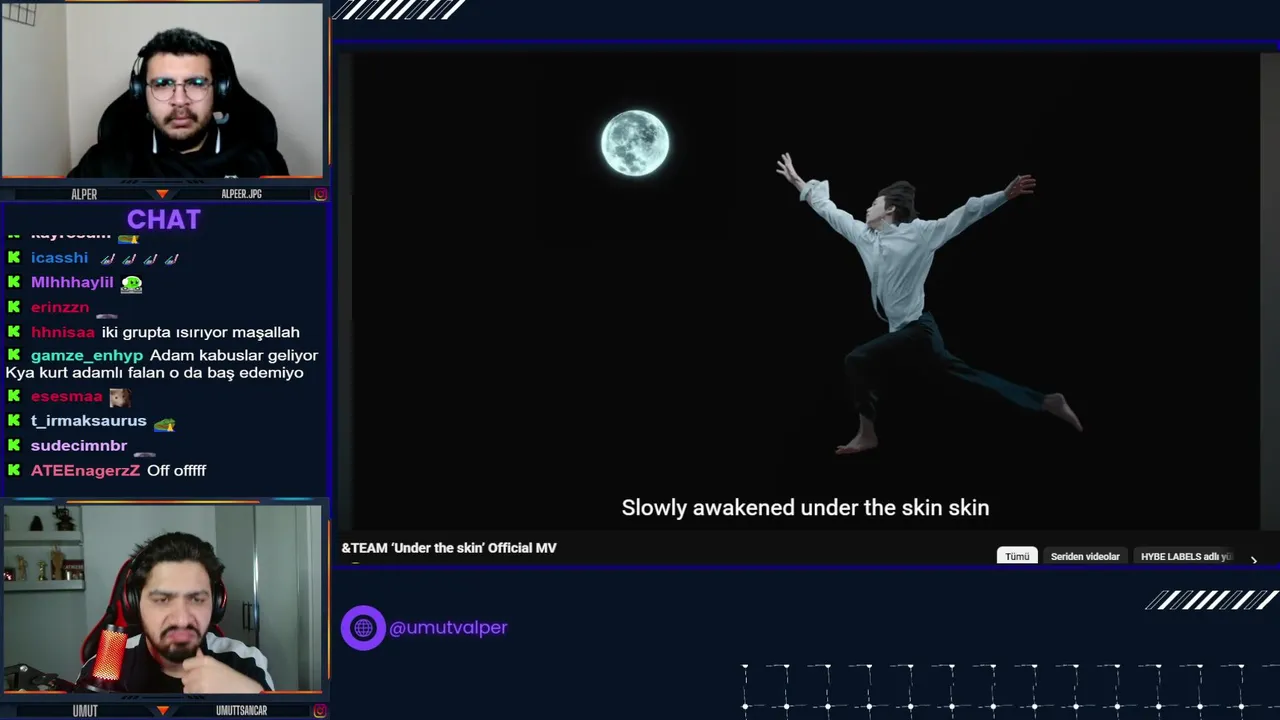Click the CHAT header label
The height and width of the screenshot is (720, 1280).
click(x=164, y=220)
